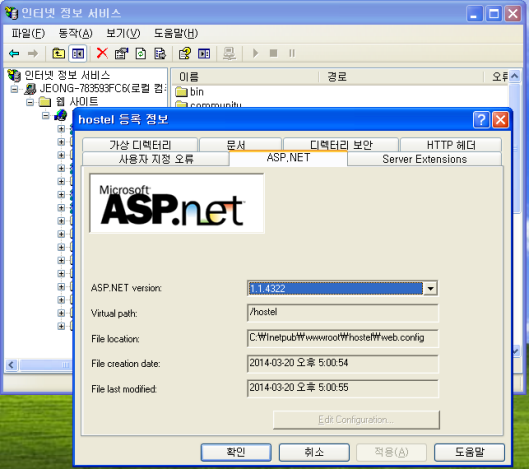
Task: Close the hostel 등록 정보 dialog
Action: 500,120
